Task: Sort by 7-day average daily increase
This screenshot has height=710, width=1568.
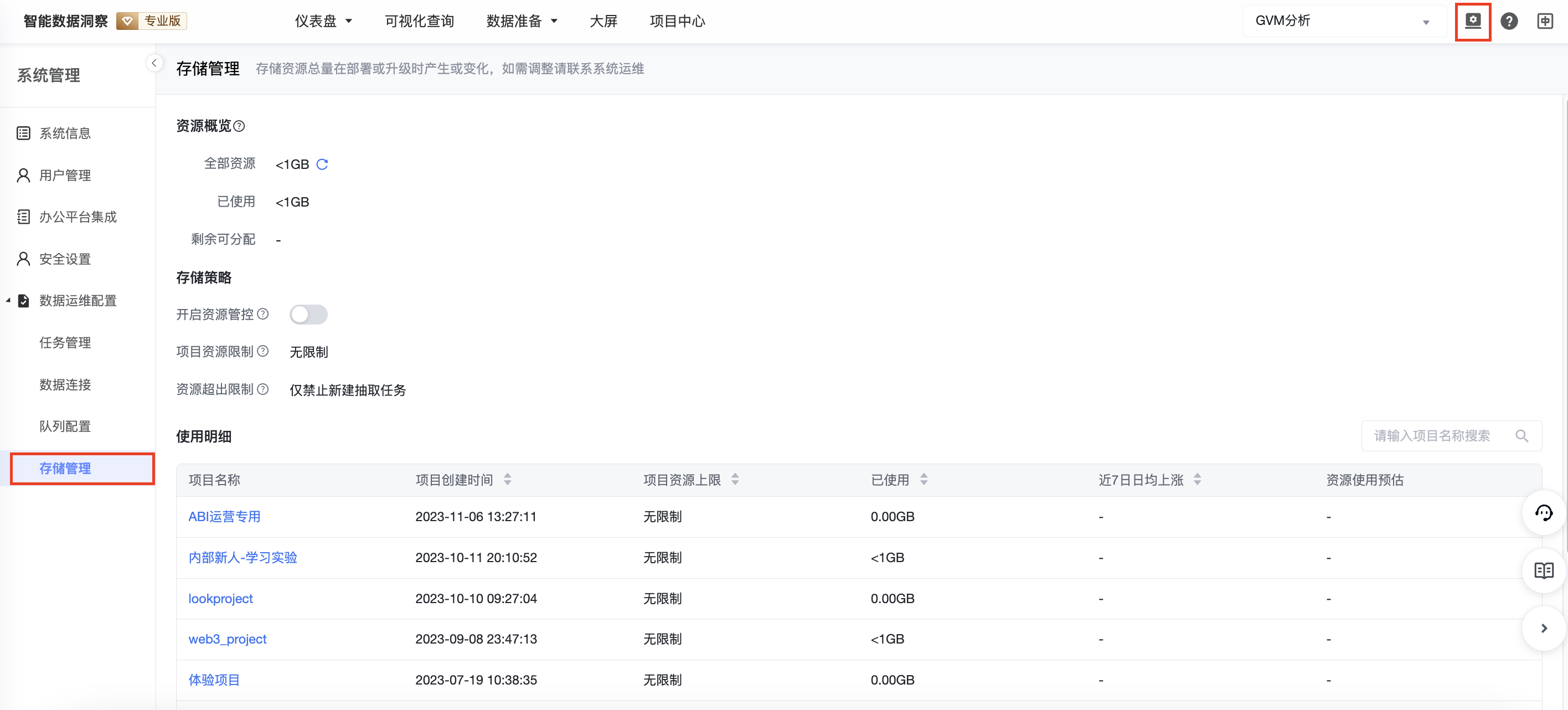Action: 1197,480
